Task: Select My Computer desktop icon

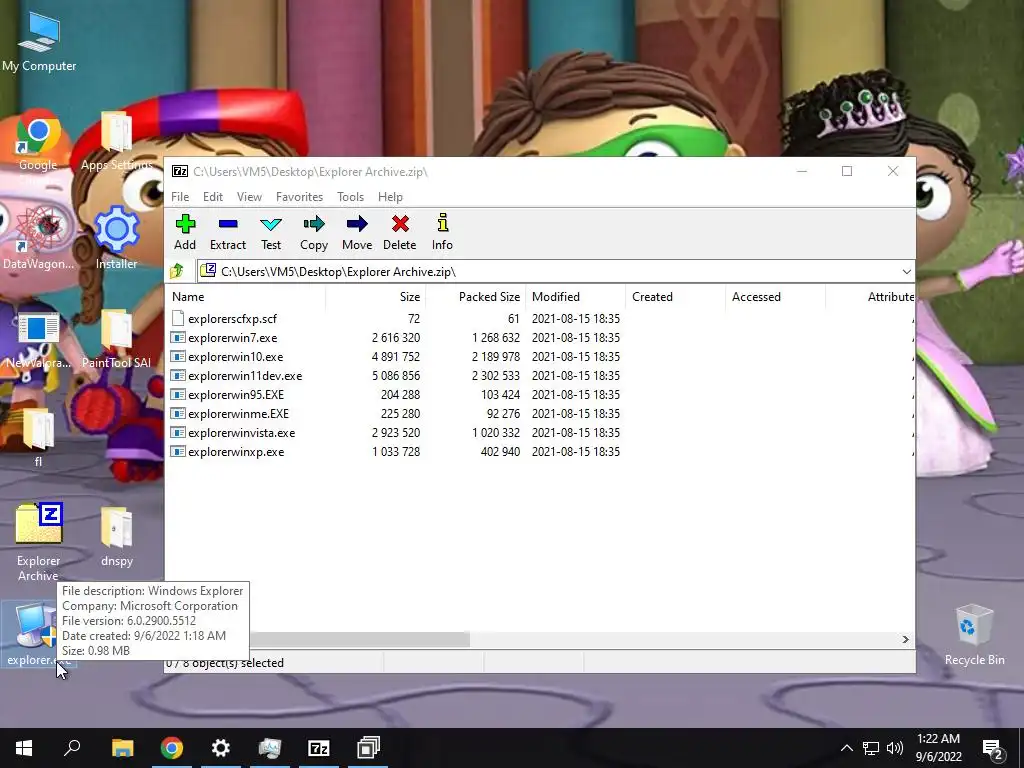Action: (39, 40)
